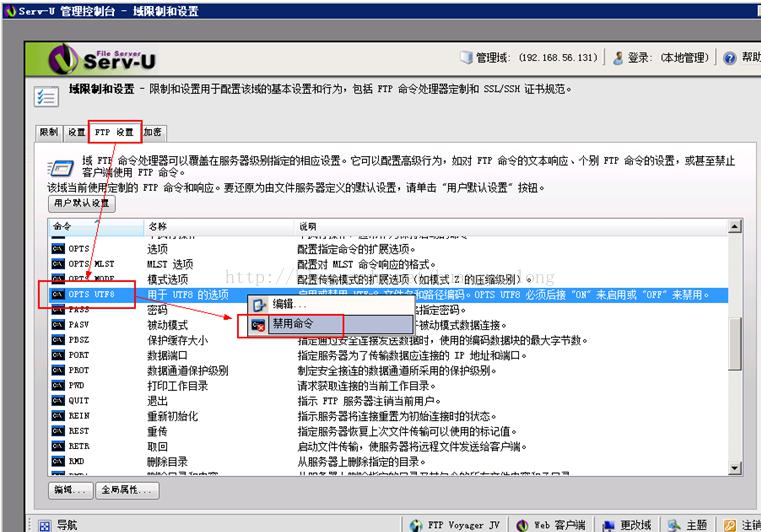Image resolution: width=761 pixels, height=532 pixels.
Task: Click the edit icon in context menu
Action: (259, 305)
